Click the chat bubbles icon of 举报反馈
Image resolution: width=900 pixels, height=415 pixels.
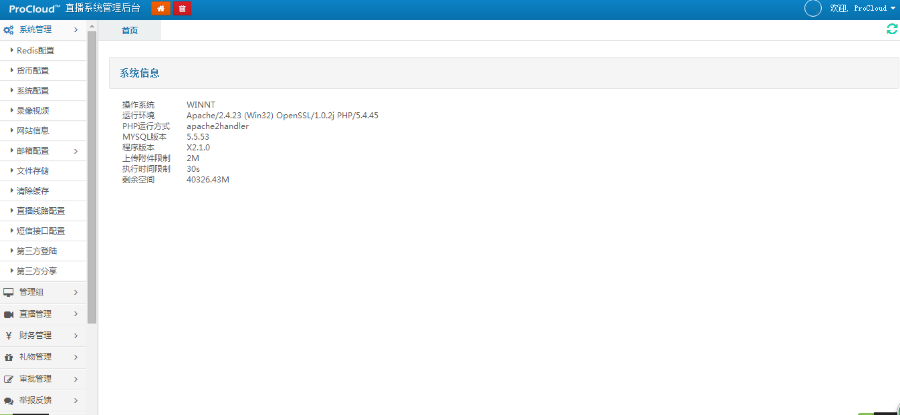click(x=9, y=401)
